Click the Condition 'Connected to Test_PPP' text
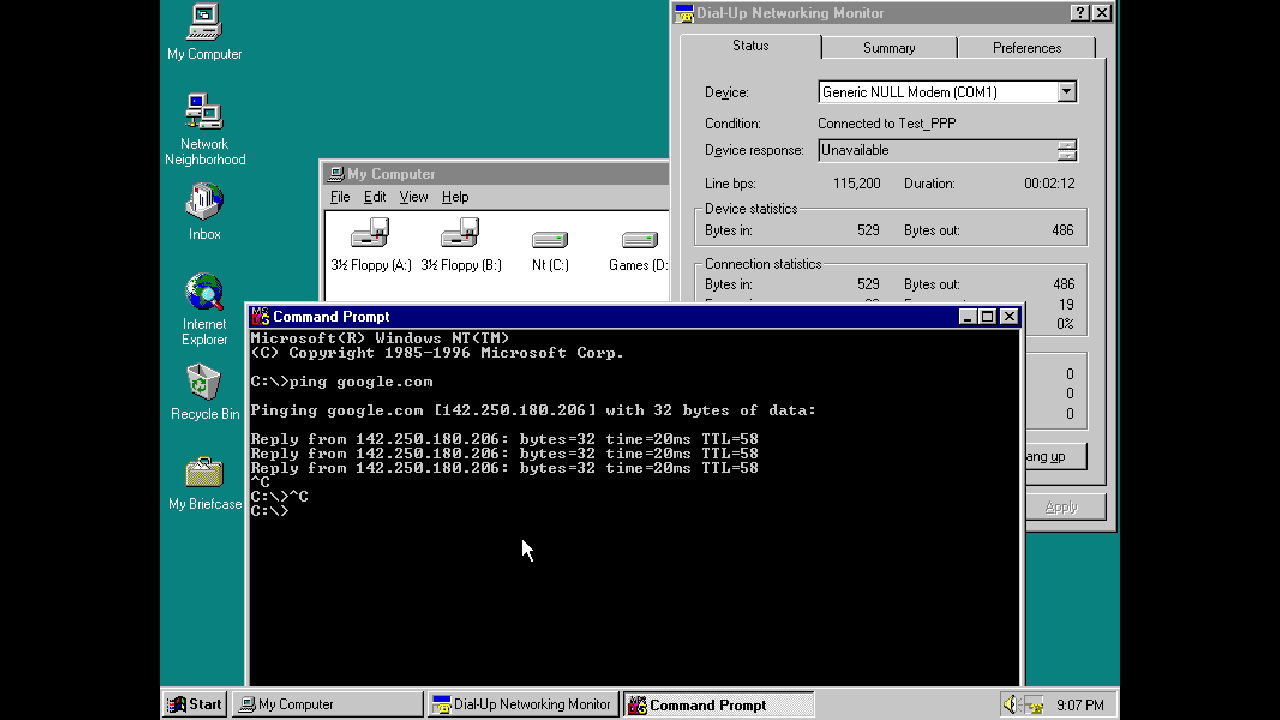1280x720 pixels. coord(887,123)
